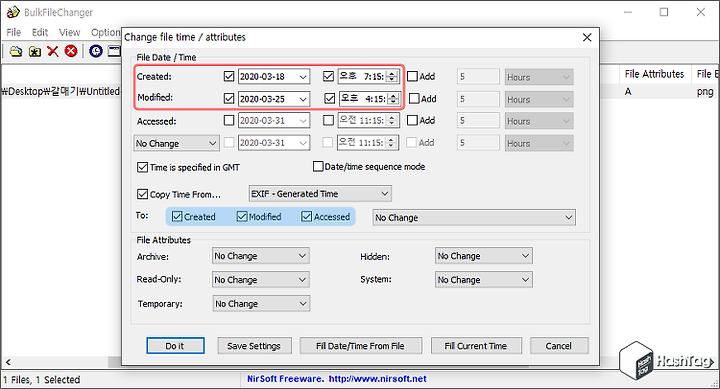
Task: Toggle the Modified date checkbox
Action: (x=229, y=98)
